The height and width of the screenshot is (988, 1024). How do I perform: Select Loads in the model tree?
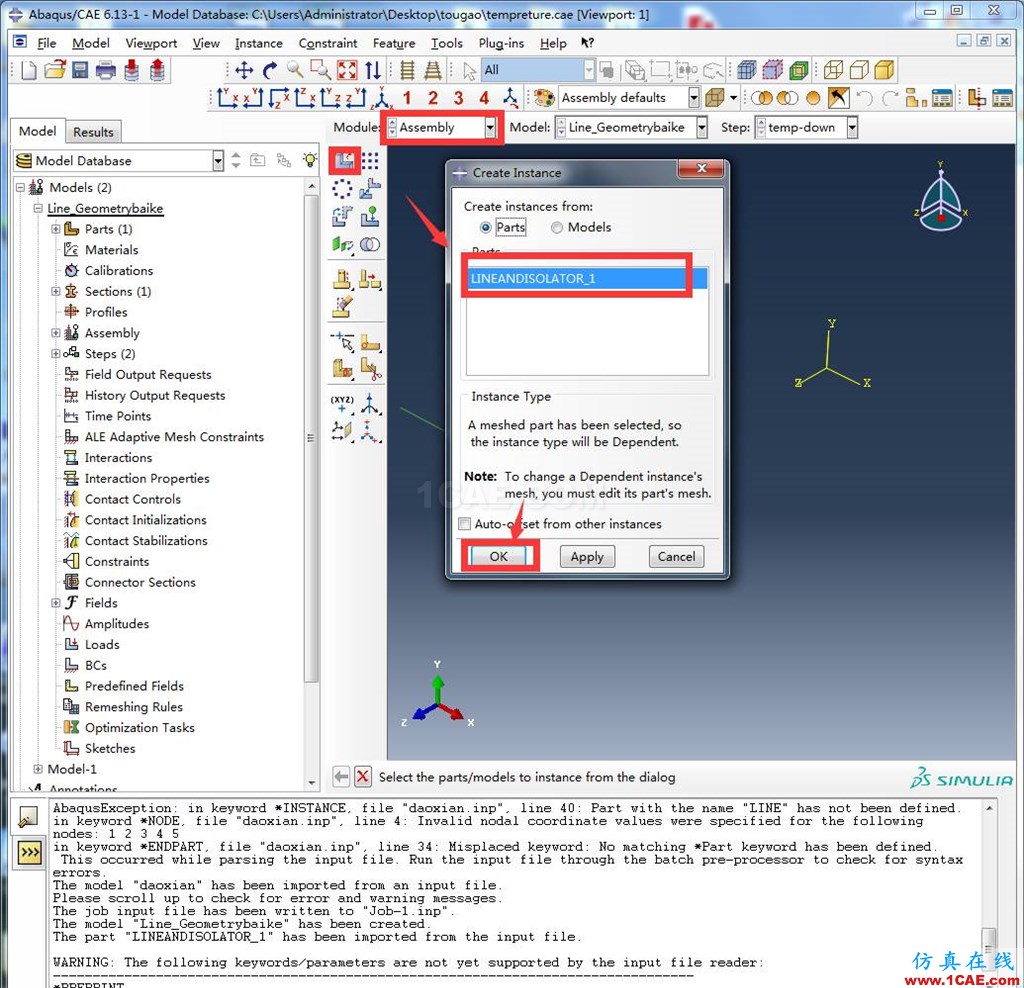click(102, 644)
